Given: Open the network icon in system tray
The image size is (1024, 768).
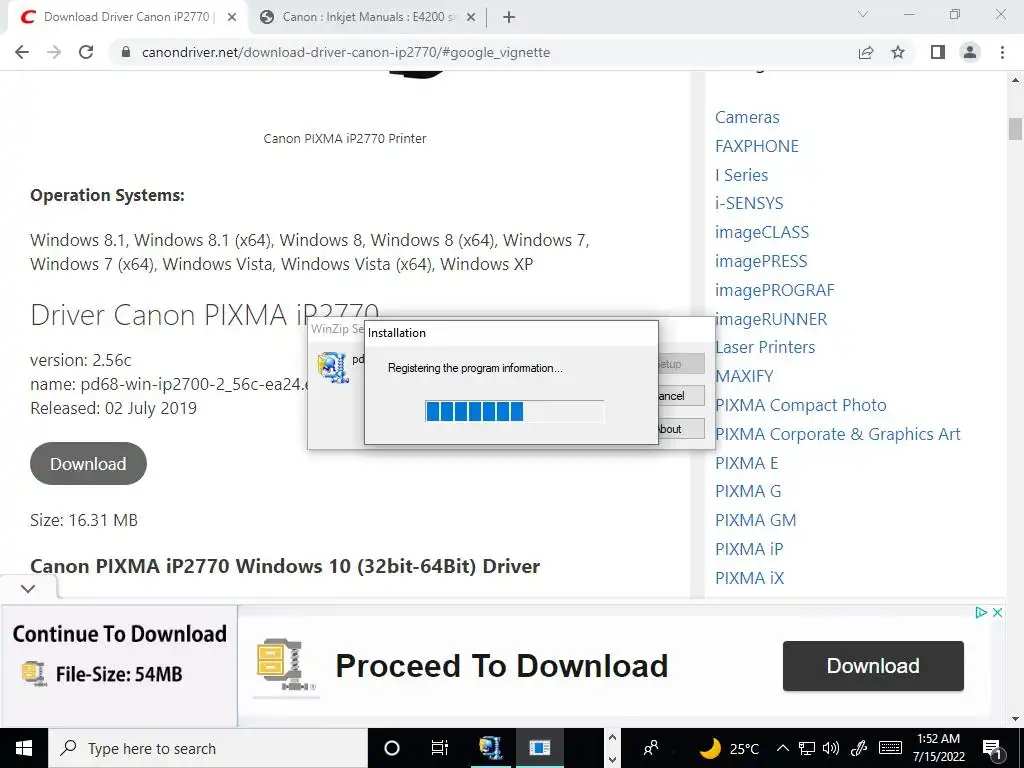Looking at the screenshot, I should click(x=807, y=748).
